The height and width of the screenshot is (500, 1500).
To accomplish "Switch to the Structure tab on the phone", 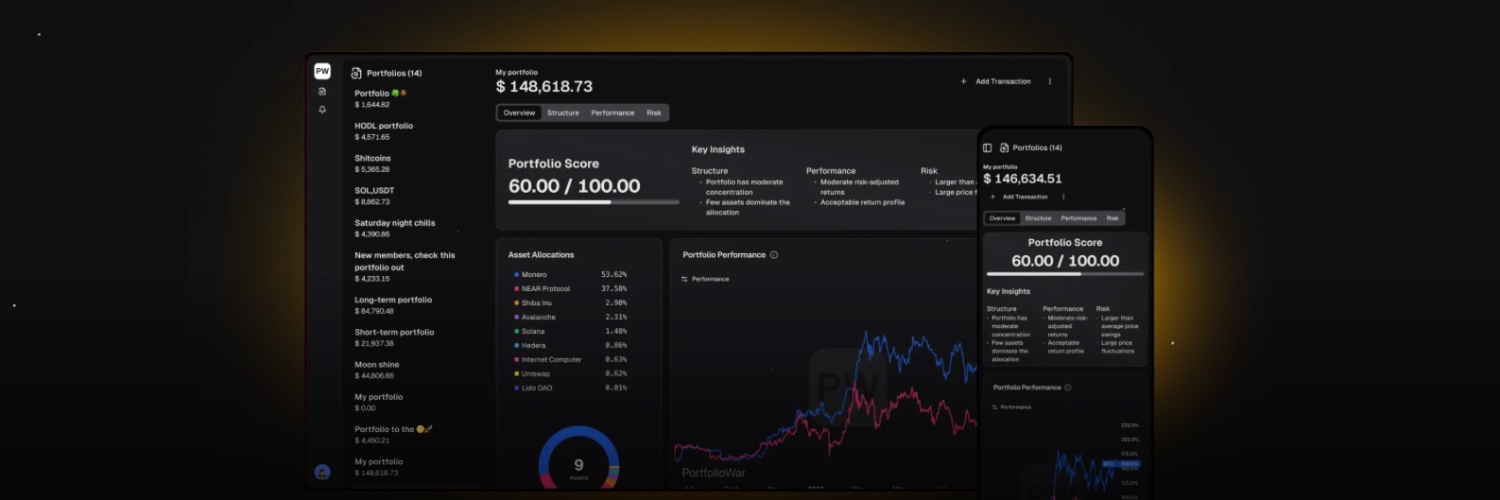I will click(1038, 218).
